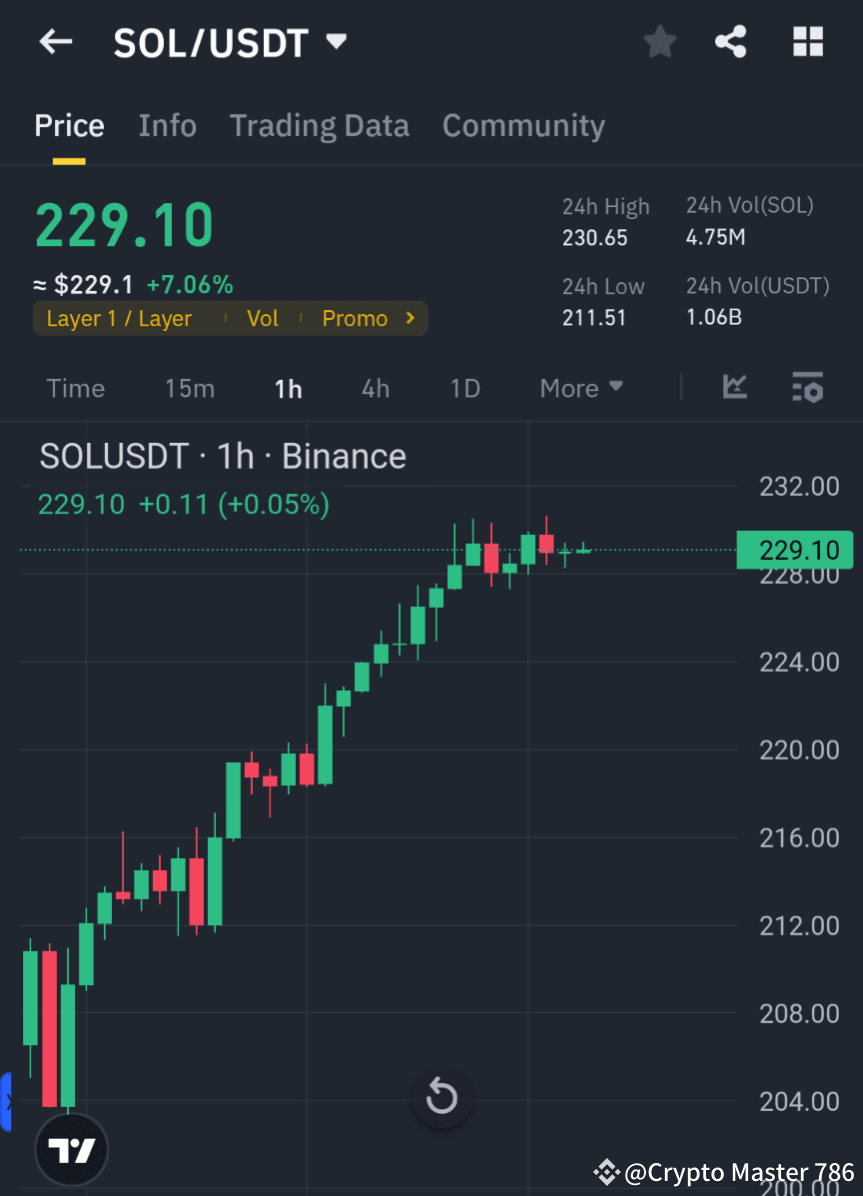Open the Trading Data tab
This screenshot has height=1196, width=863.
click(x=319, y=126)
